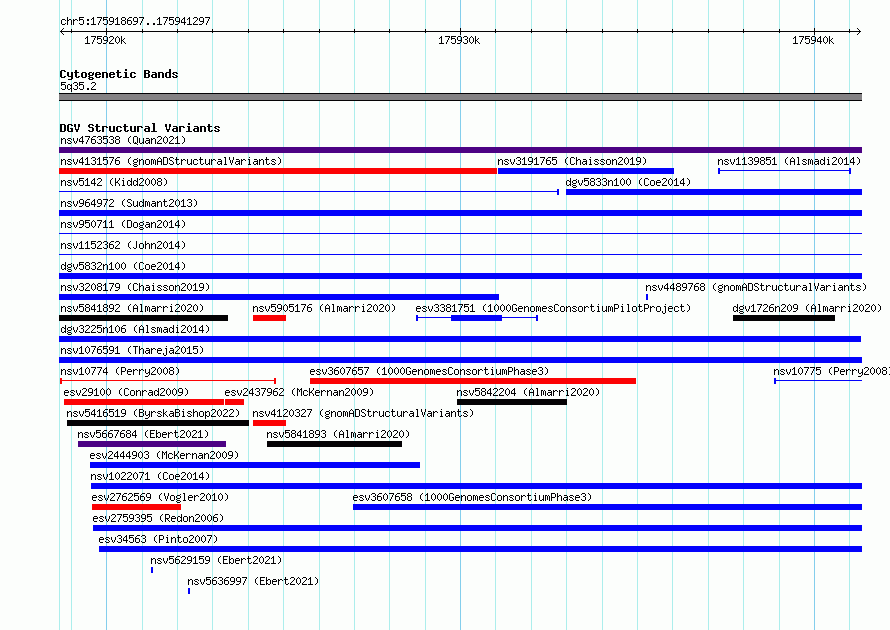Click the 175920k ruler position label
Screen dimensions: 890x630
105,40
